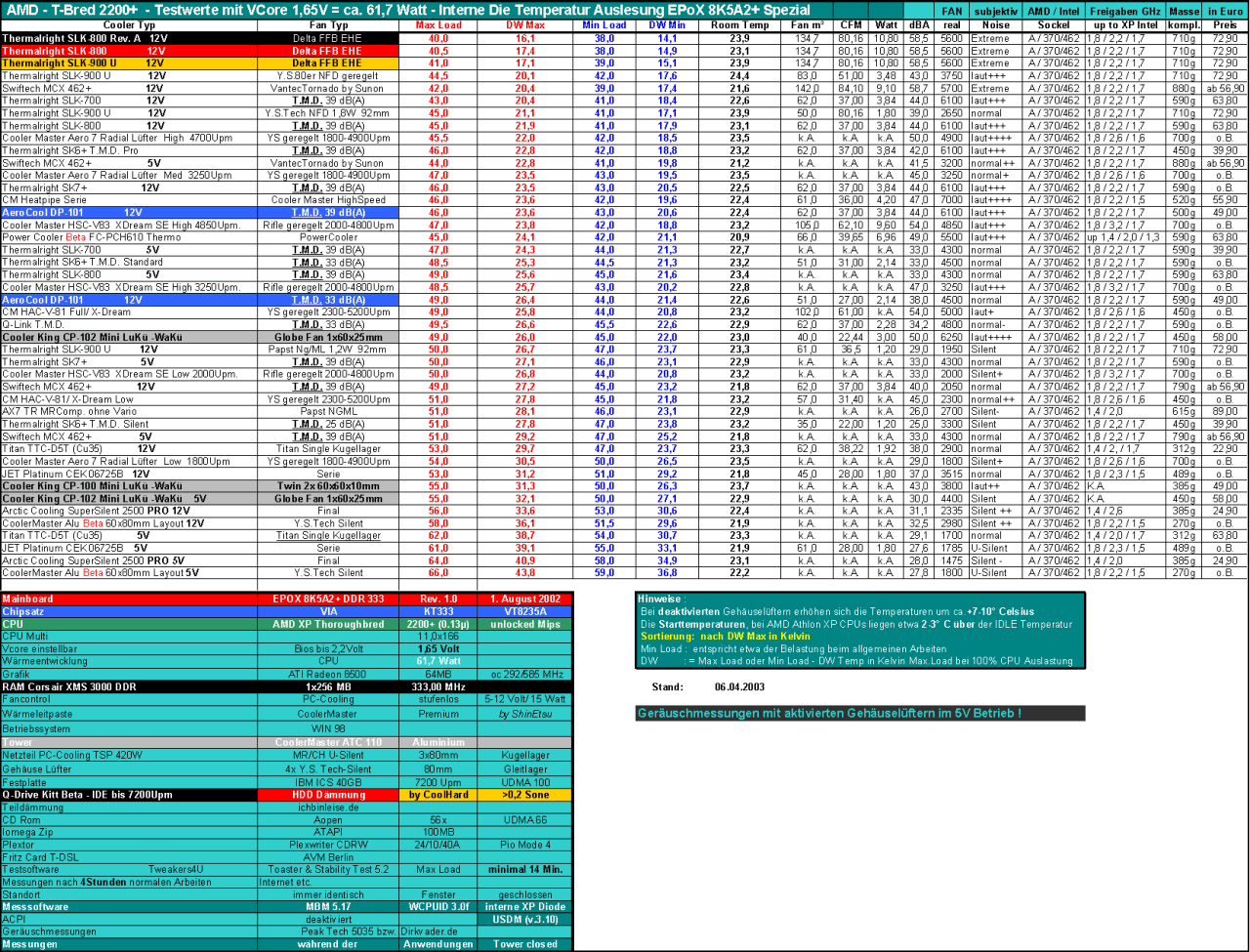
Task: Select the 'CFM' column header
Action: coord(851,24)
